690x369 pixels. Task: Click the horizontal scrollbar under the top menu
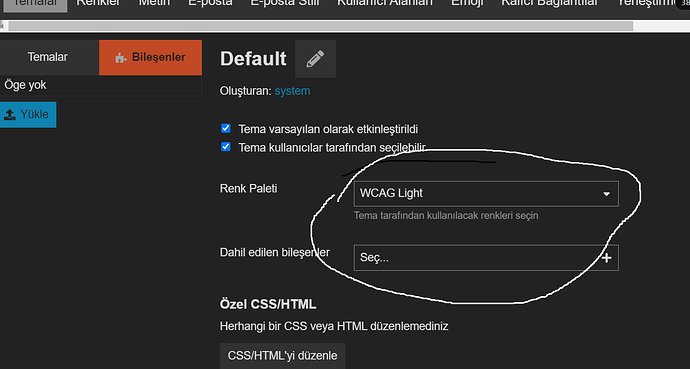coord(320,26)
